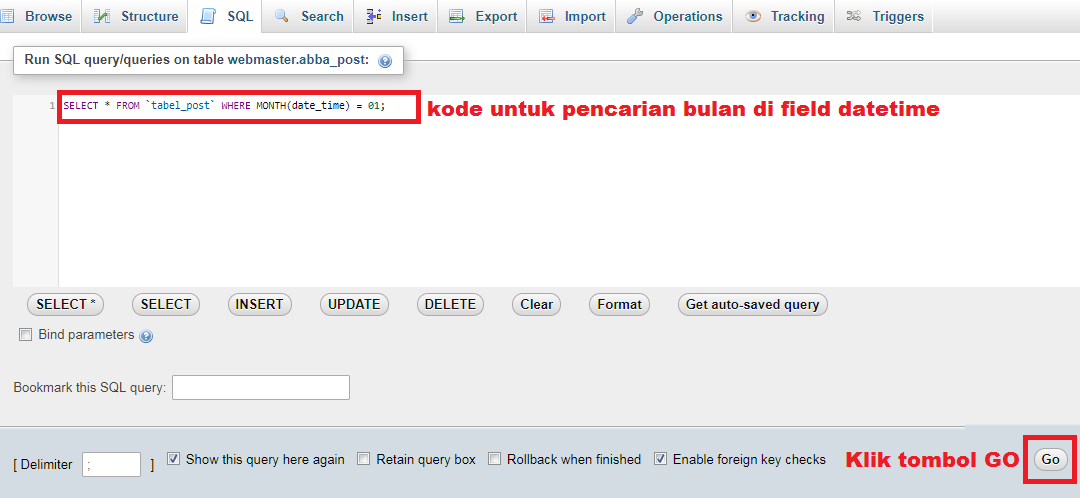Format the SQL query
1080x498 pixels.
coord(619,304)
